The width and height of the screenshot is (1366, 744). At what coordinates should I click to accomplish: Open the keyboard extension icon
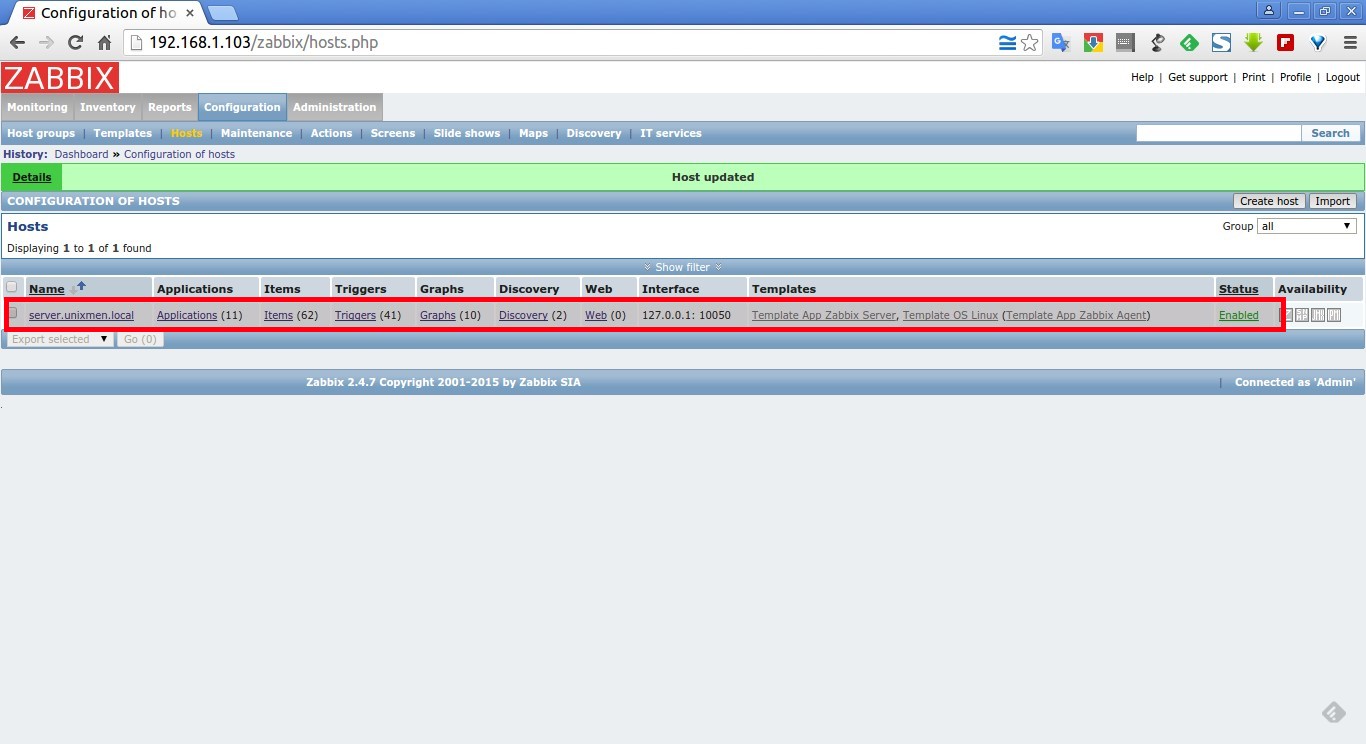click(1125, 42)
